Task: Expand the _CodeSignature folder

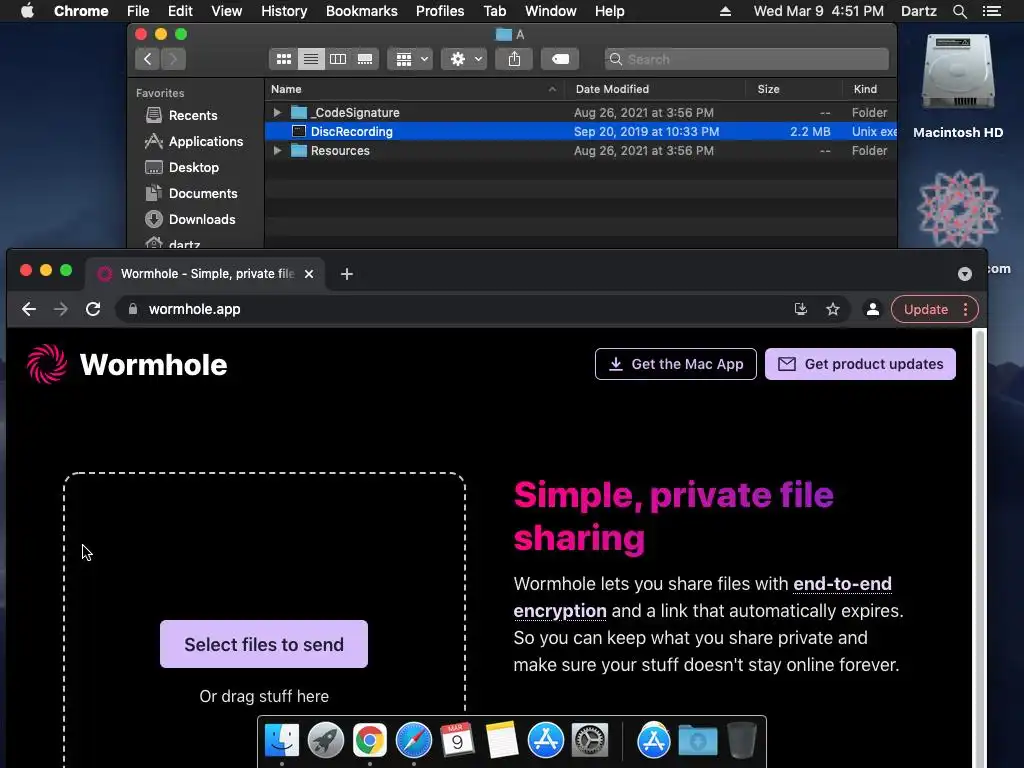Action: pyautogui.click(x=277, y=113)
